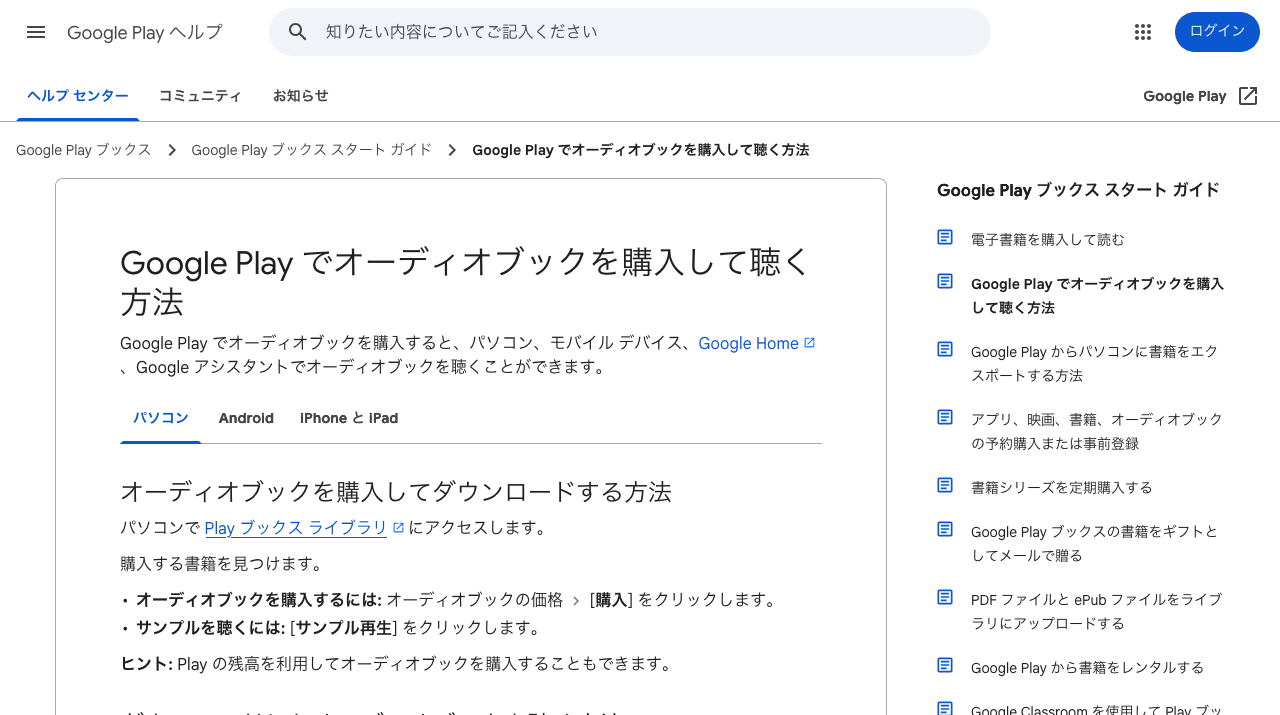This screenshot has height=715, width=1280.
Task: Click icon beside Play ブックス ライブラリ link
Action: tap(398, 528)
